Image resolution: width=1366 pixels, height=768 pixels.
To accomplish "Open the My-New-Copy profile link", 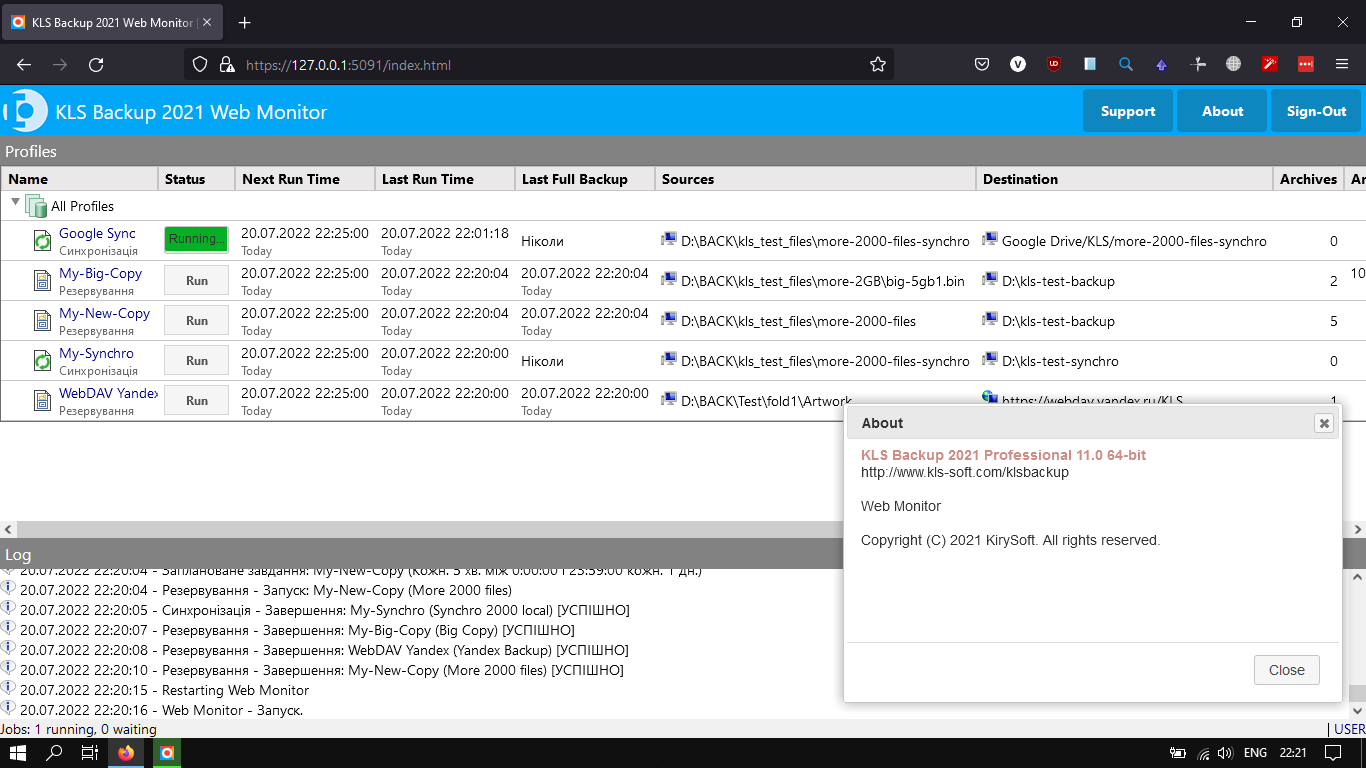I will (104, 313).
